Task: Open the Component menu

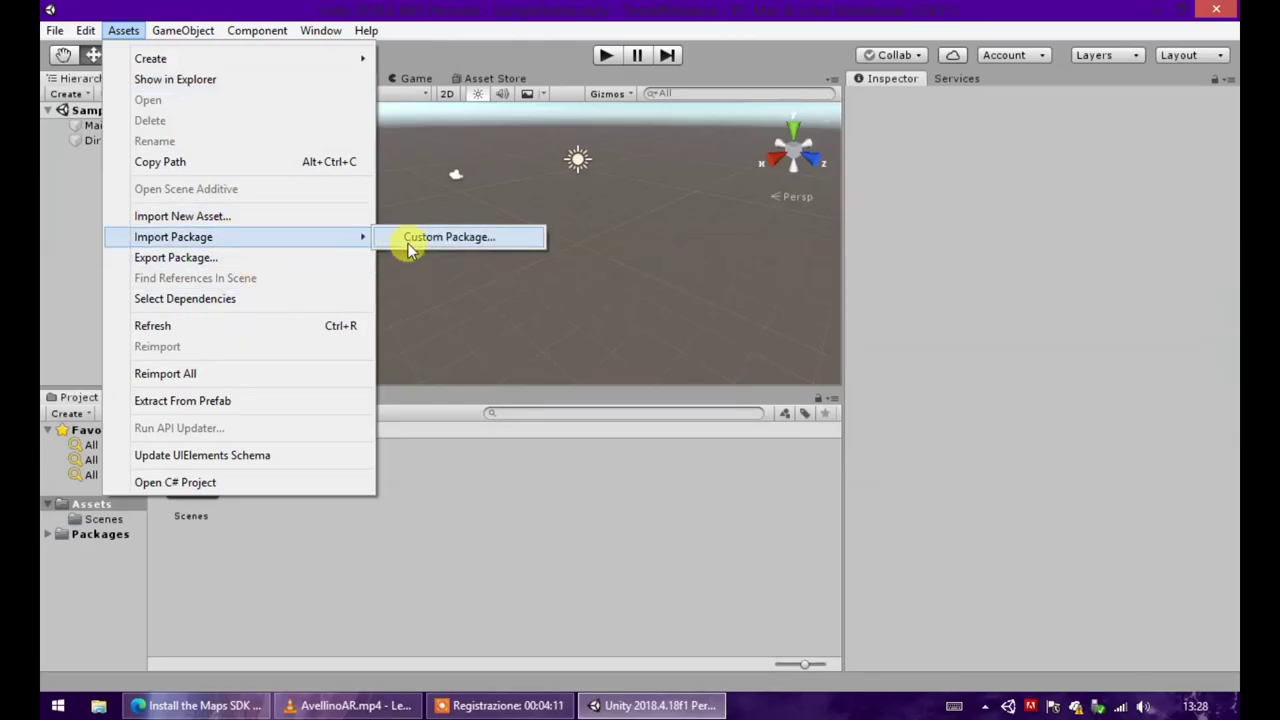Action: (x=257, y=30)
